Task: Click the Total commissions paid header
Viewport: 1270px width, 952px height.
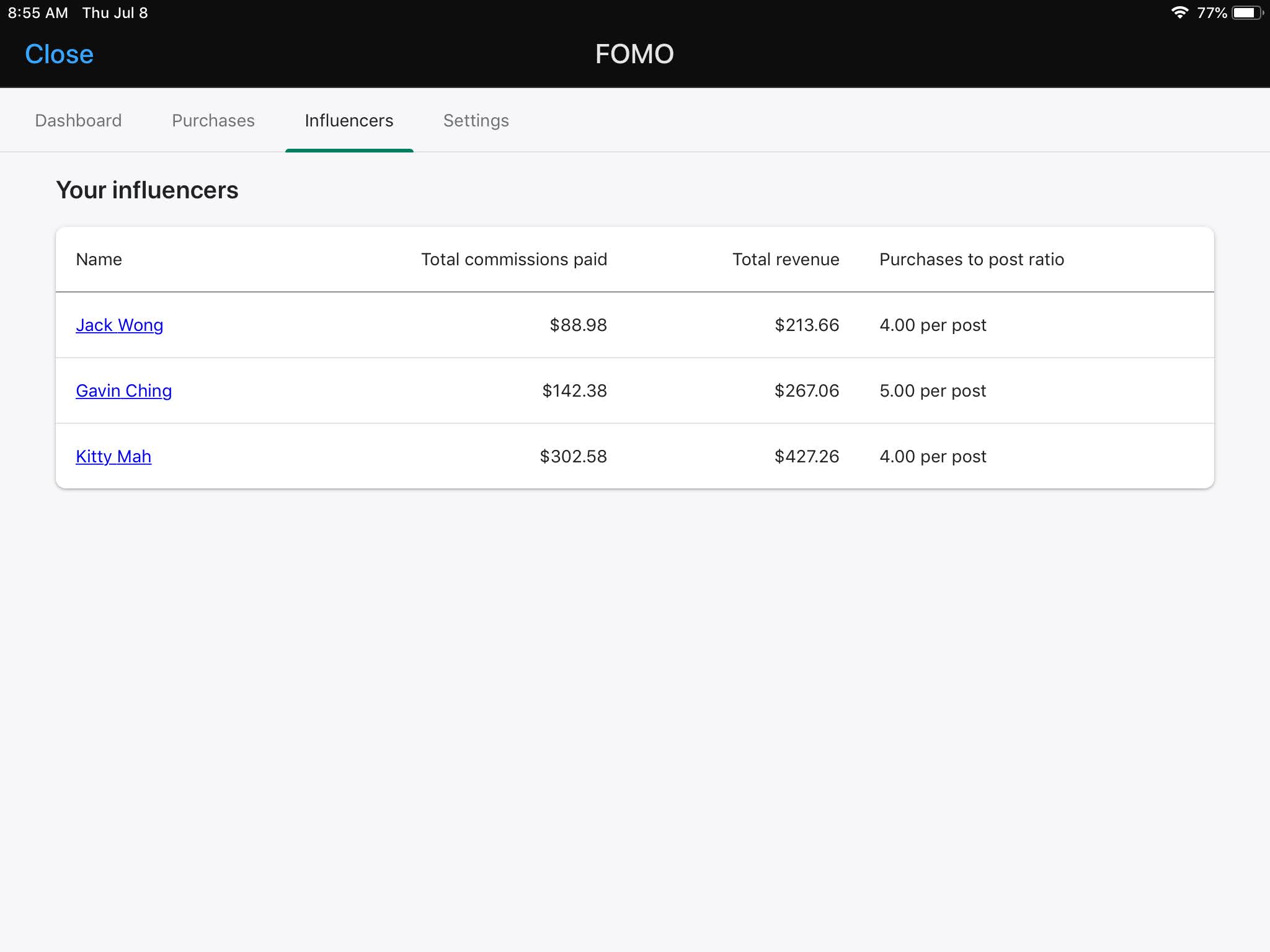Action: (x=513, y=259)
